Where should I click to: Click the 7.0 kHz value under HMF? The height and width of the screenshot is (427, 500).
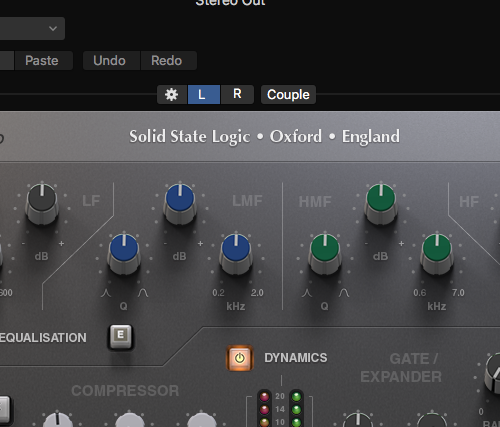pos(458,293)
